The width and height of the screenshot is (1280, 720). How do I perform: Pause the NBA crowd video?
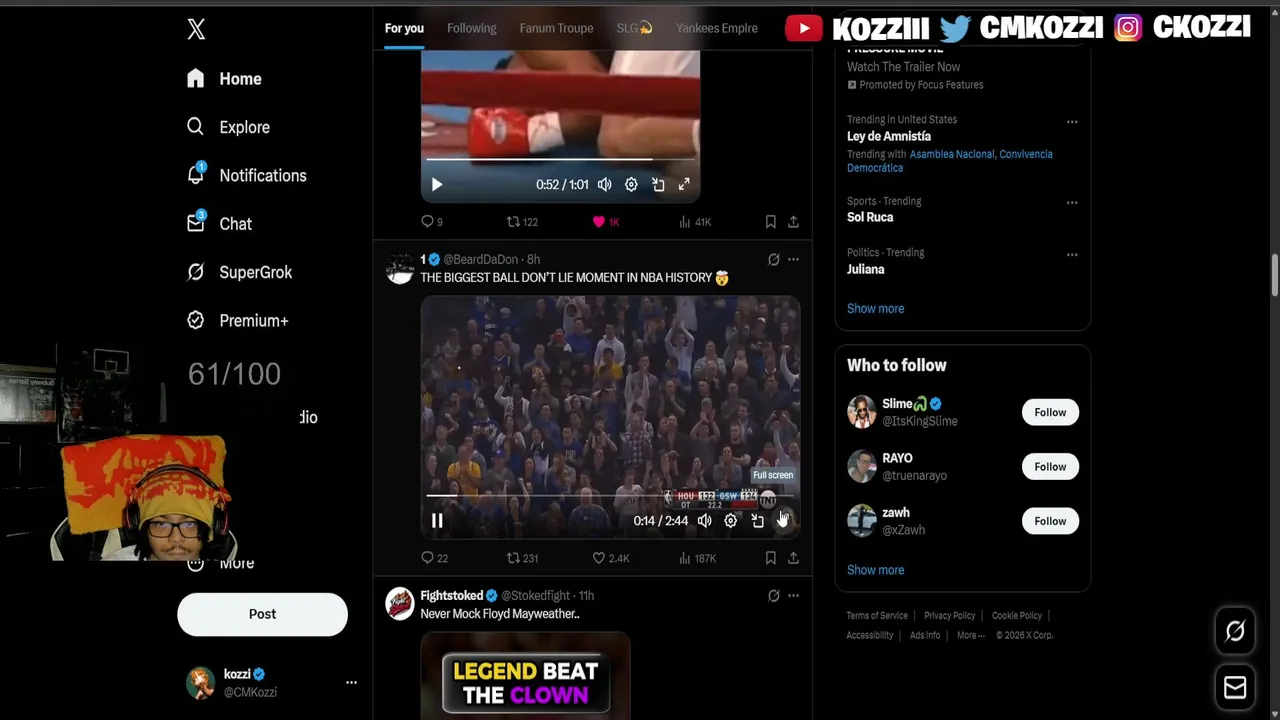click(437, 520)
